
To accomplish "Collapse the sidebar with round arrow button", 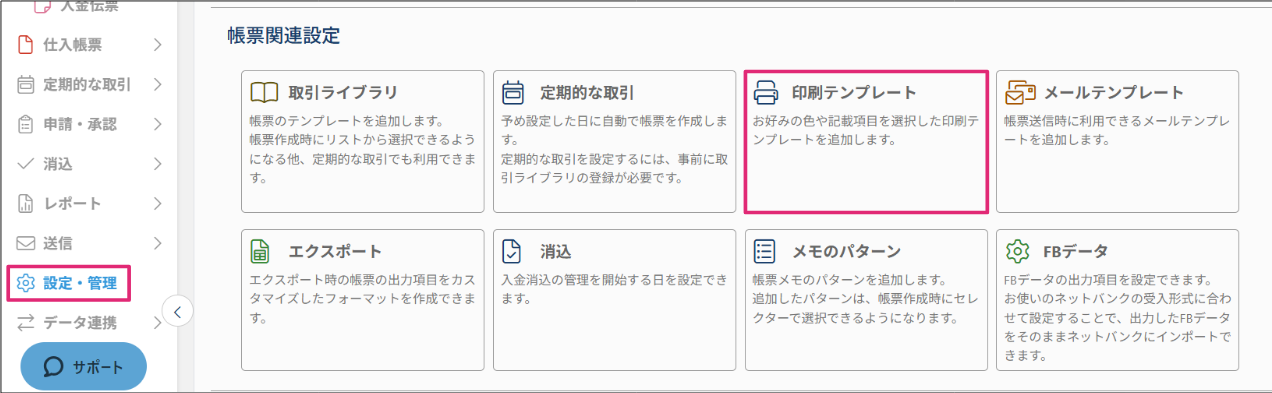I will tap(177, 311).
